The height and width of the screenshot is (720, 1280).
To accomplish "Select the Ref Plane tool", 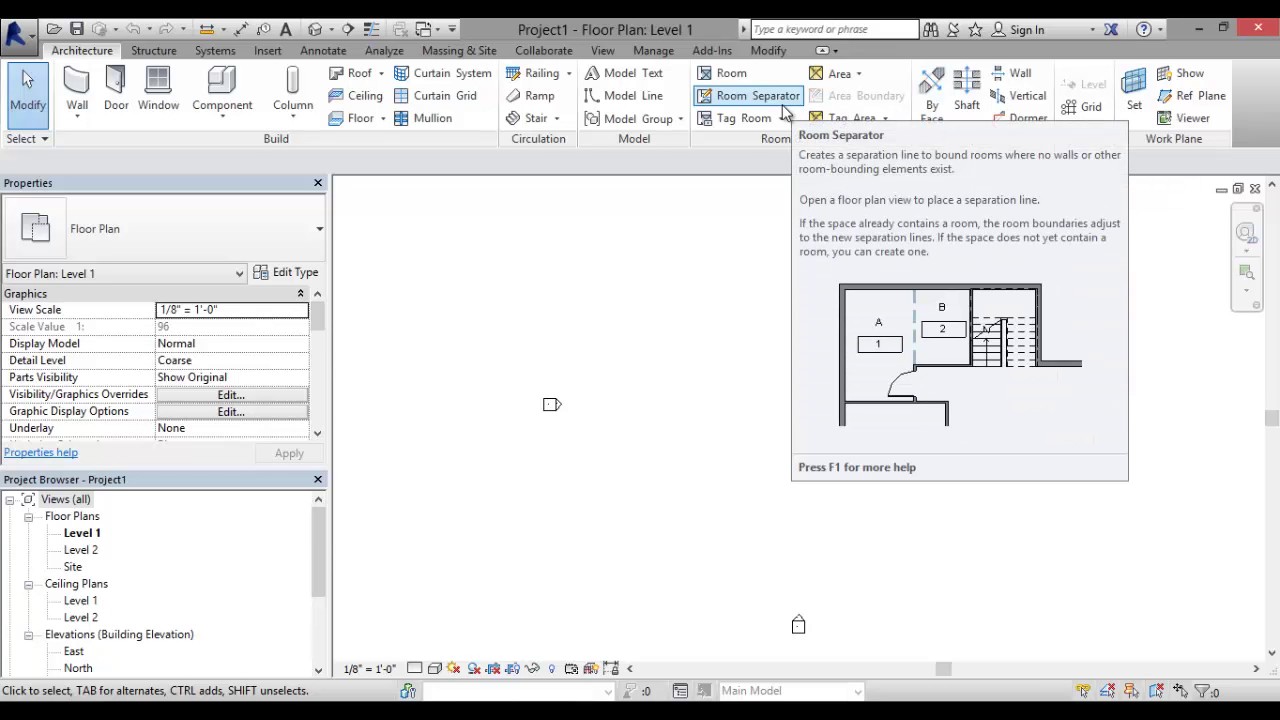I will (1191, 96).
